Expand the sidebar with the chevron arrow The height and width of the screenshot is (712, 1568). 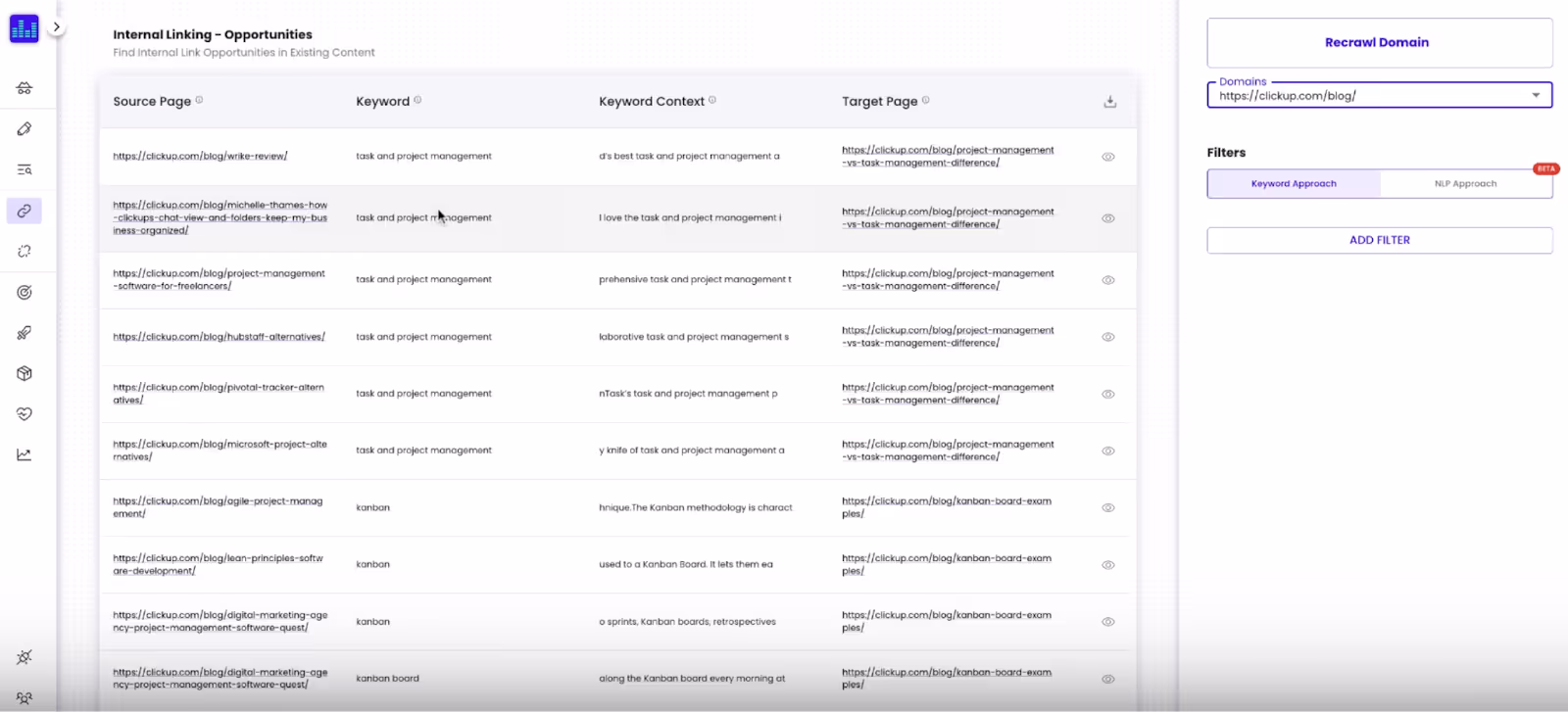[57, 27]
